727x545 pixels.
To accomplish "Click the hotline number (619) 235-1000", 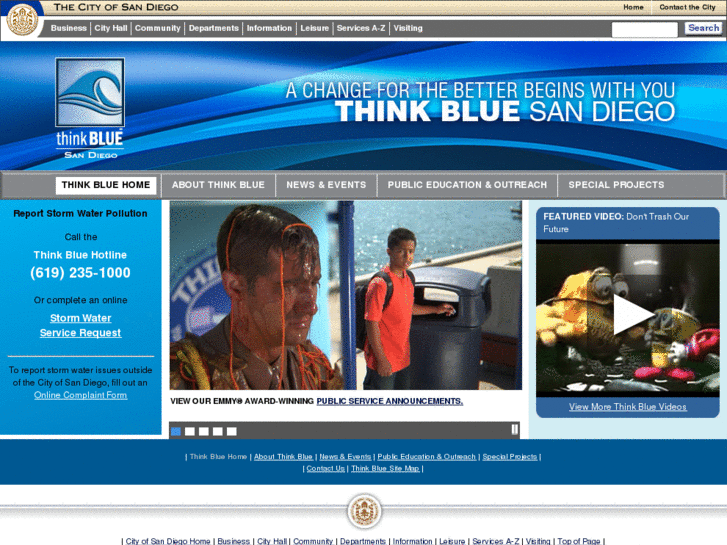I will point(80,273).
